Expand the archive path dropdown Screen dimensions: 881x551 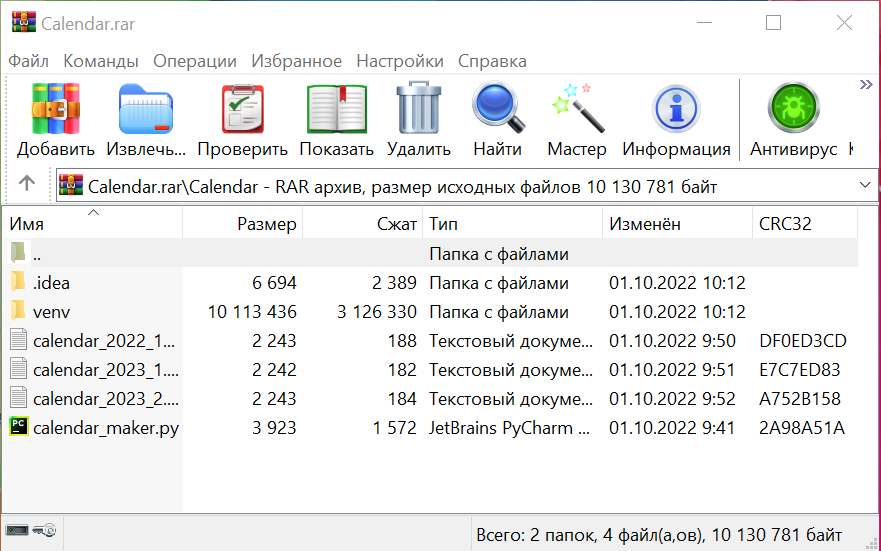[864, 185]
